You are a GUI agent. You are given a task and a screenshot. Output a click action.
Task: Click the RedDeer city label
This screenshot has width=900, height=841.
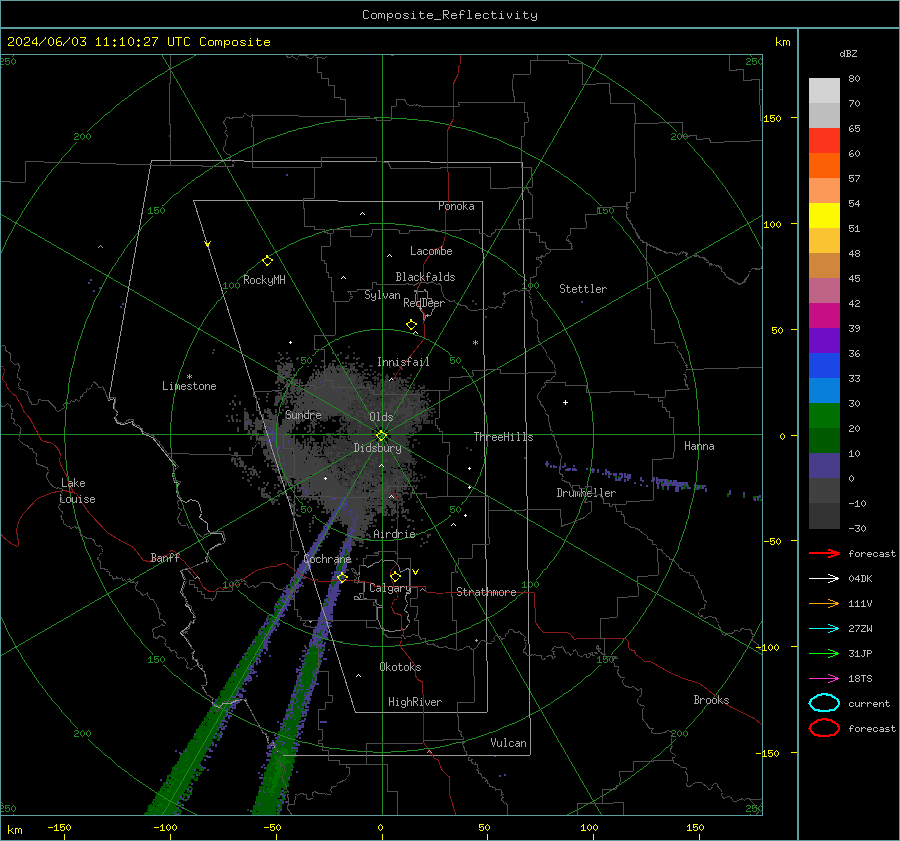click(x=424, y=303)
